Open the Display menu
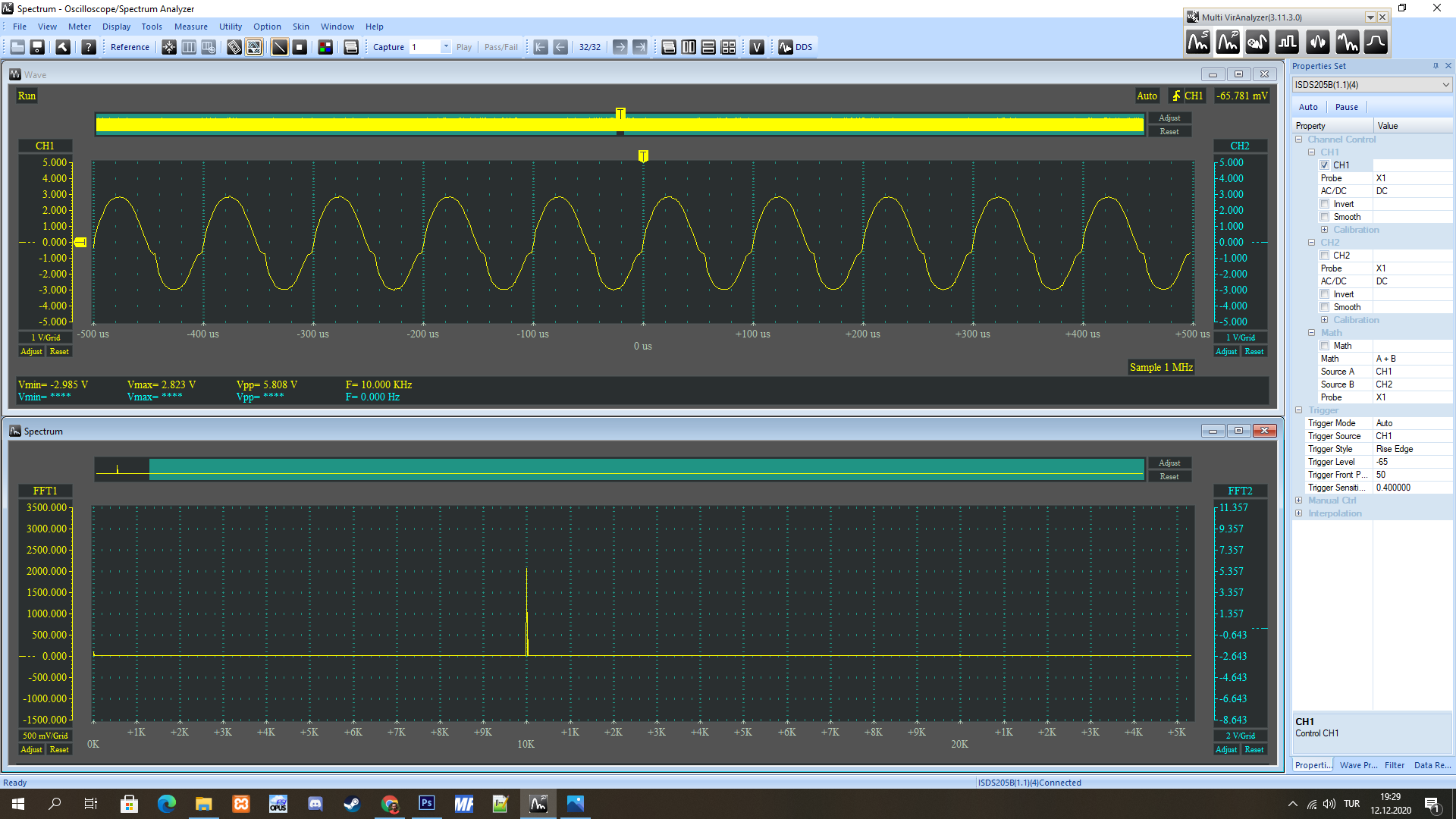 116,27
